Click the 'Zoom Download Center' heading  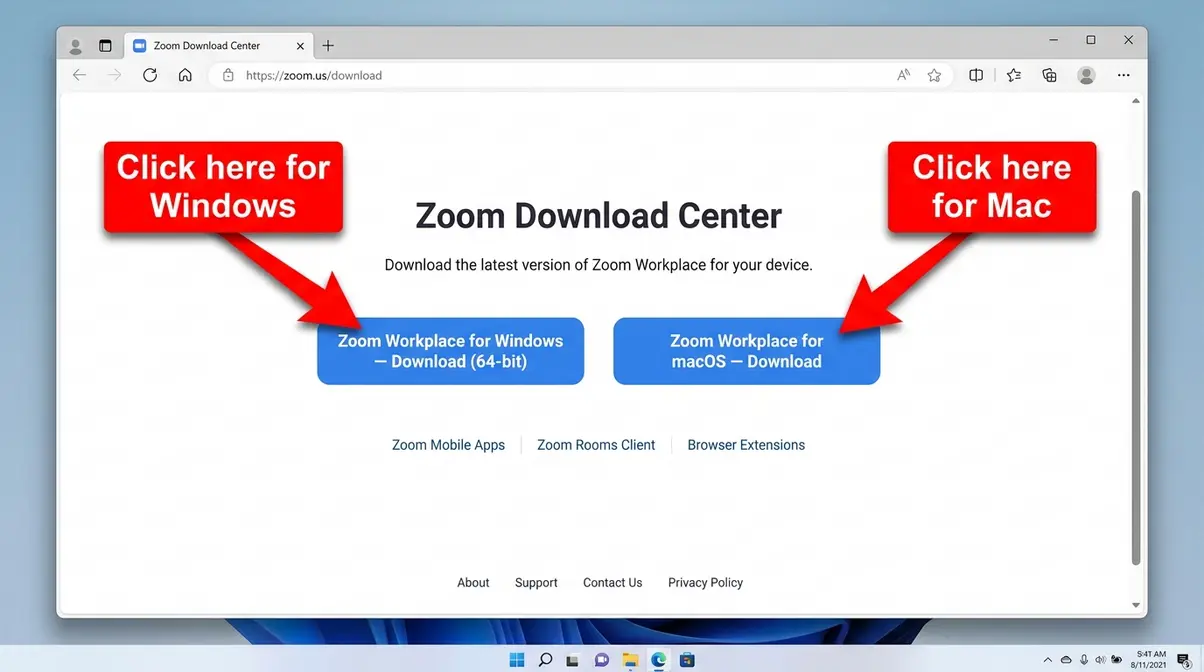[598, 216]
